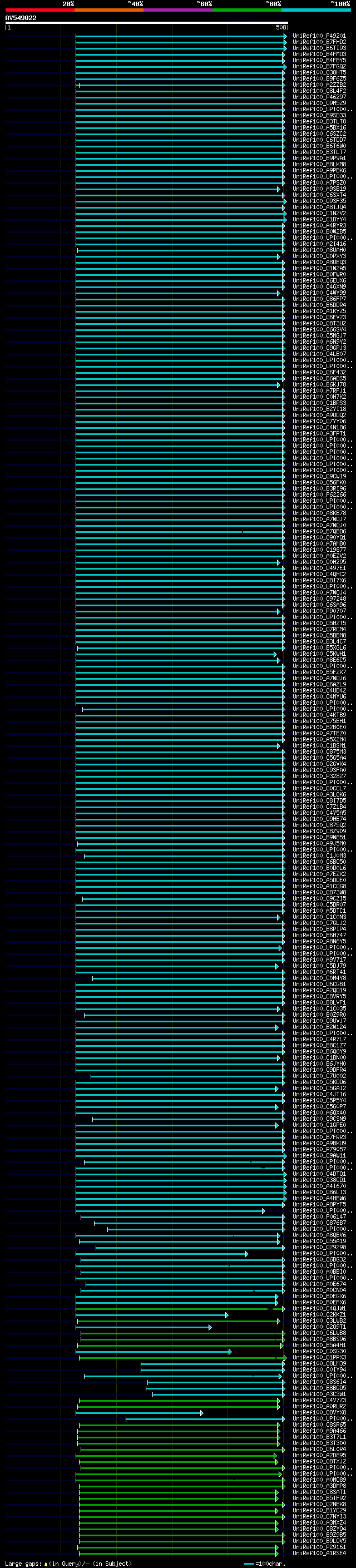356x1568 pixels.
Task: Select hit label UniRef100_A0CN04
Action: point(319,1290)
